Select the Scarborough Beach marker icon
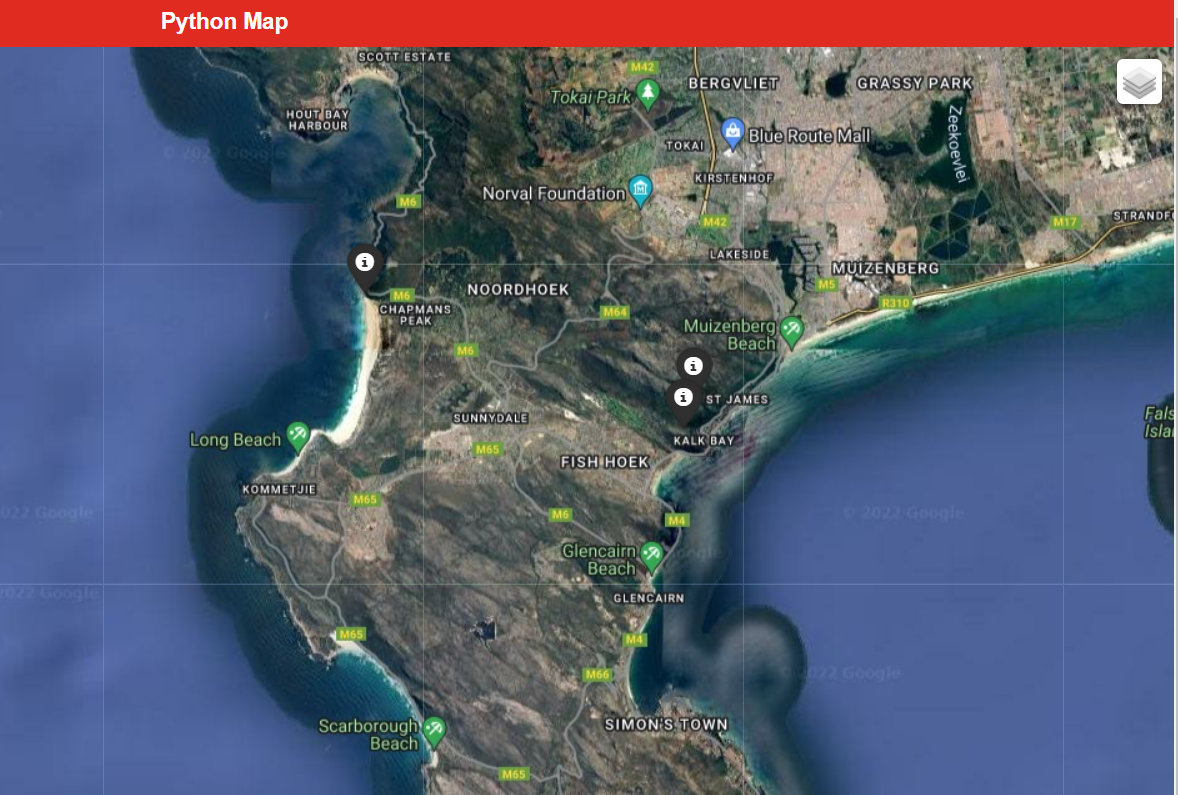The image size is (1178, 795). [434, 728]
